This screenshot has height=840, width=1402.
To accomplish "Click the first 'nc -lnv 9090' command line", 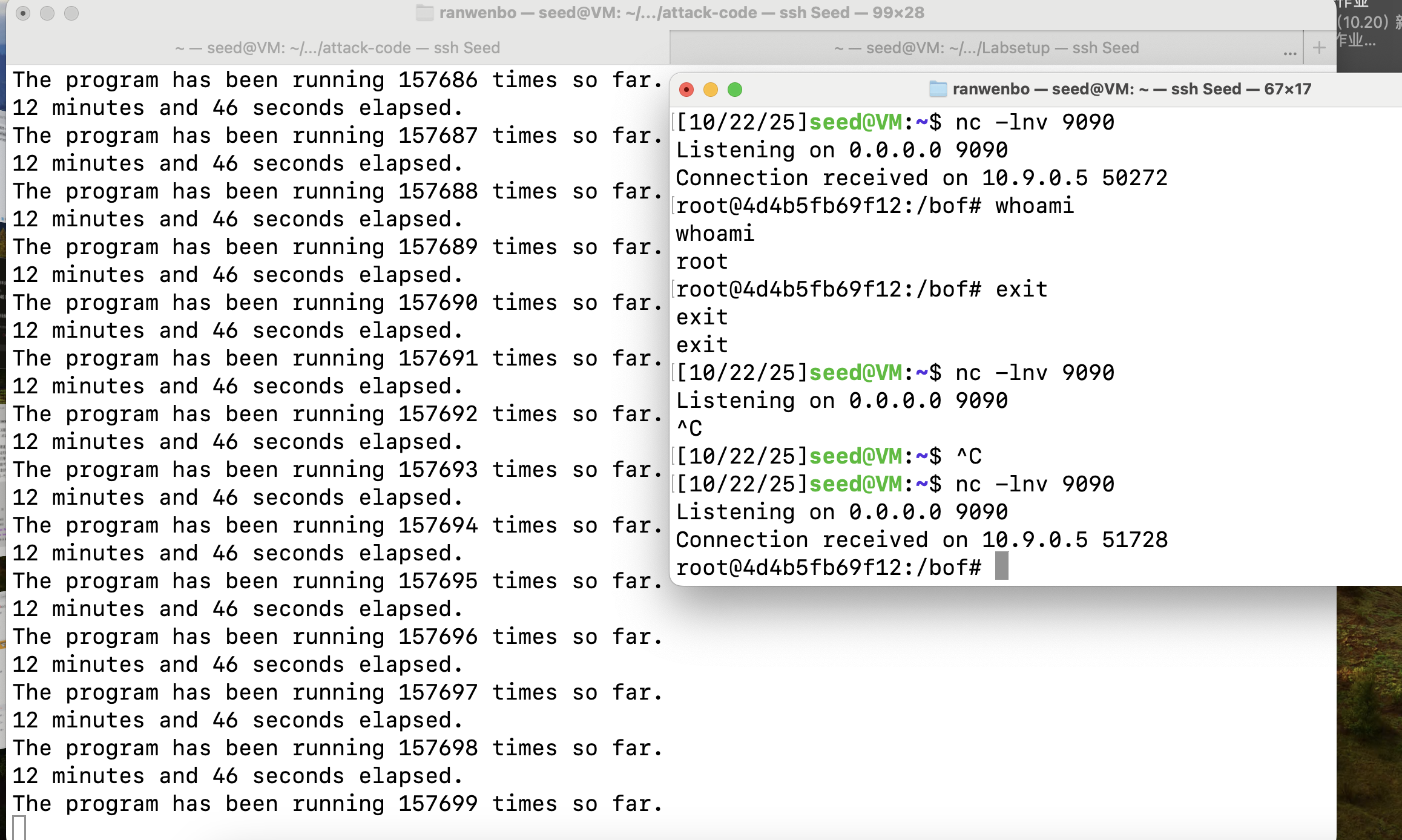I will (x=1034, y=122).
